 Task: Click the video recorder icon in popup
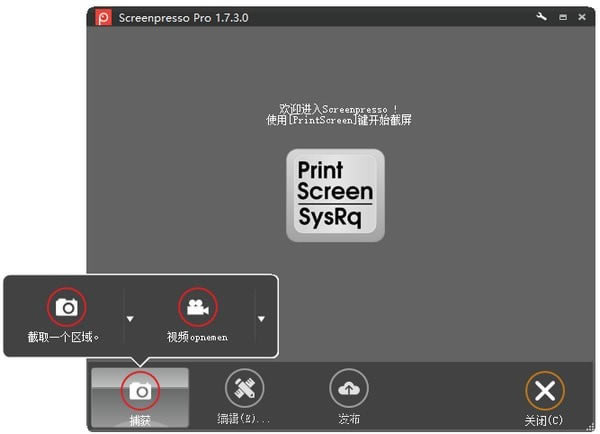tap(197, 308)
